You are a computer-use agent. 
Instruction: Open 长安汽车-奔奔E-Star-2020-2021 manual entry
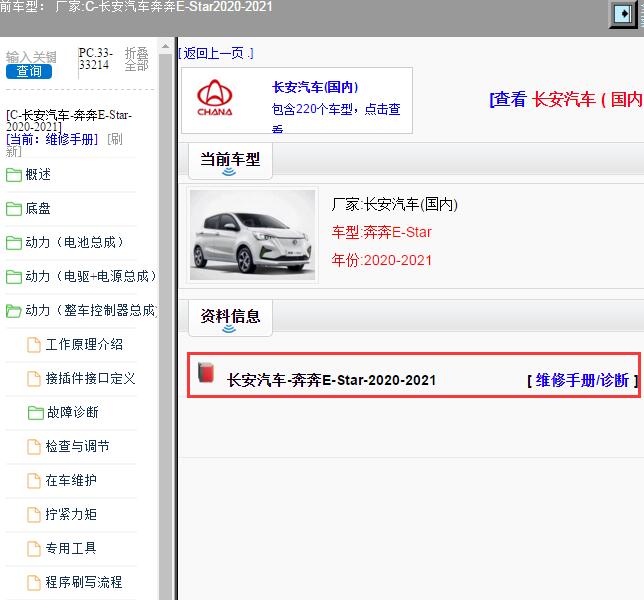pyautogui.click(x=331, y=380)
